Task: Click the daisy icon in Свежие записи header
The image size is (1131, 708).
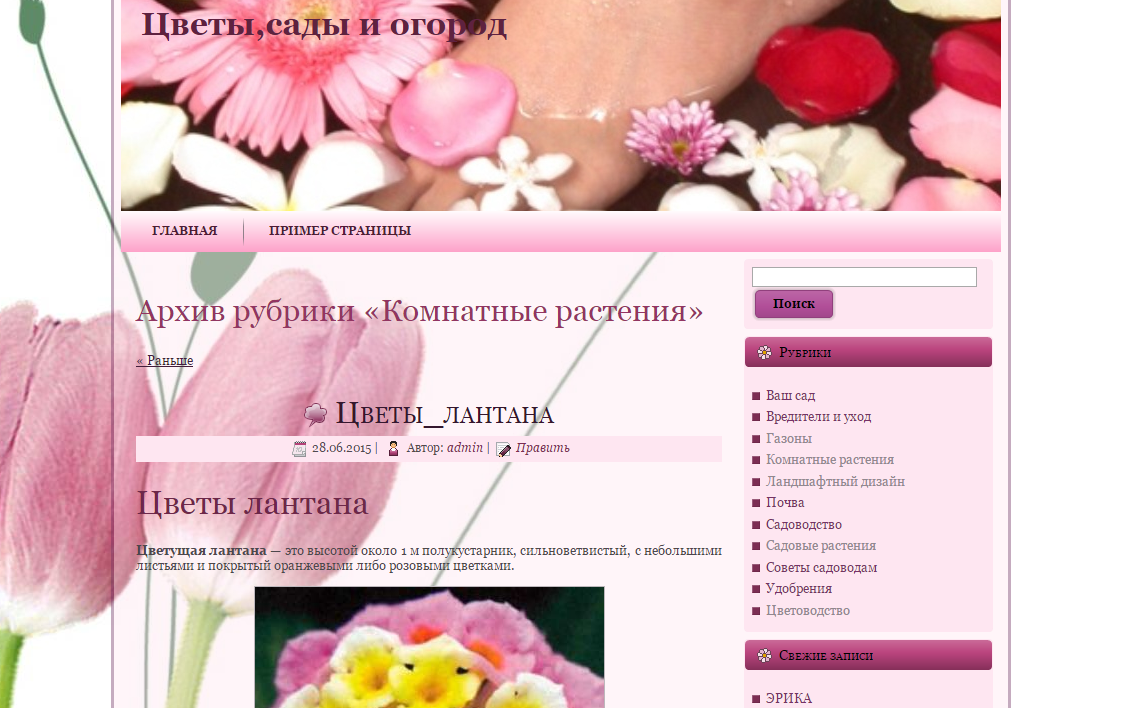Action: [764, 655]
